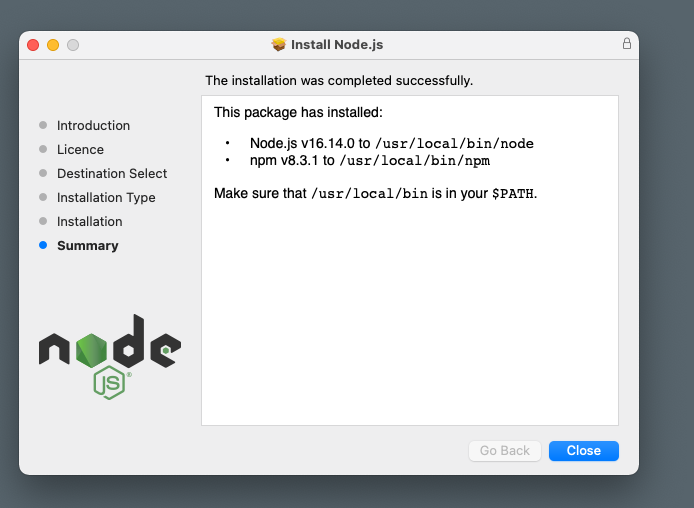Click the Node.js v16.14.0 install line

[392, 143]
